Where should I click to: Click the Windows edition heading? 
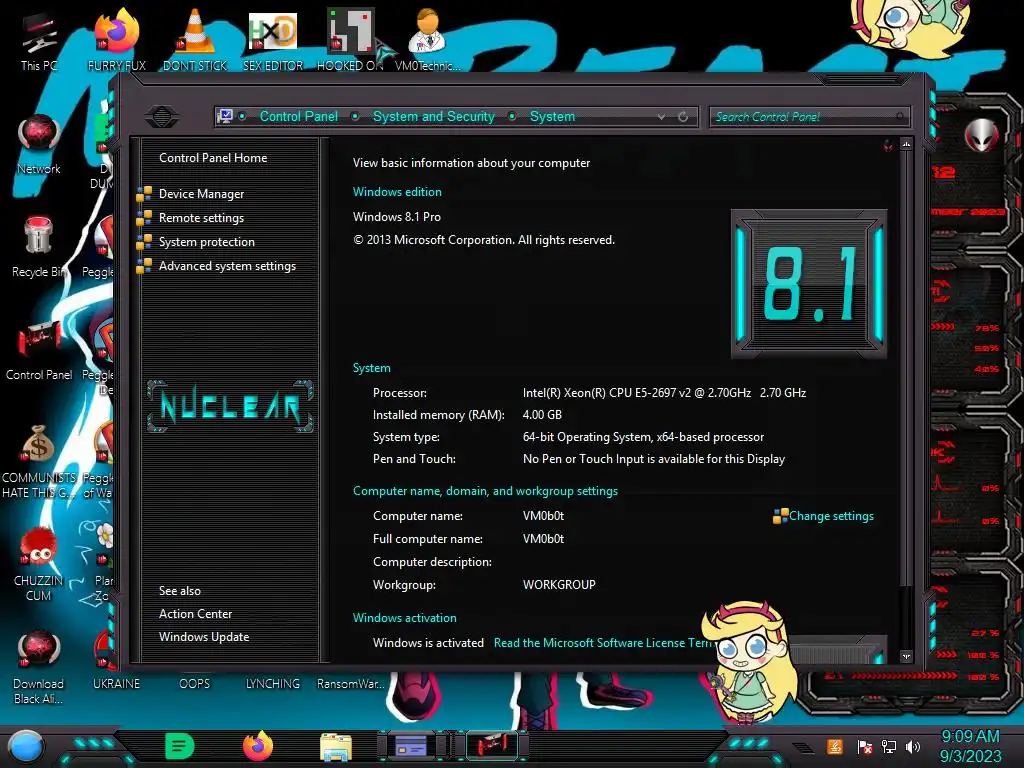click(397, 192)
